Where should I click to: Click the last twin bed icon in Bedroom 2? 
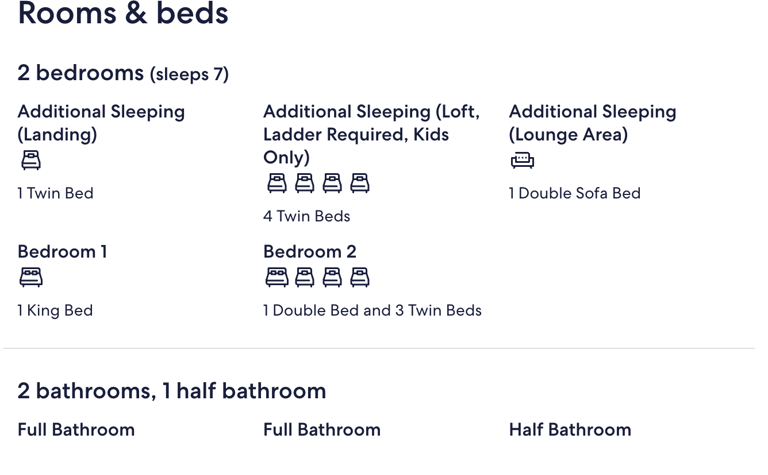point(360,277)
